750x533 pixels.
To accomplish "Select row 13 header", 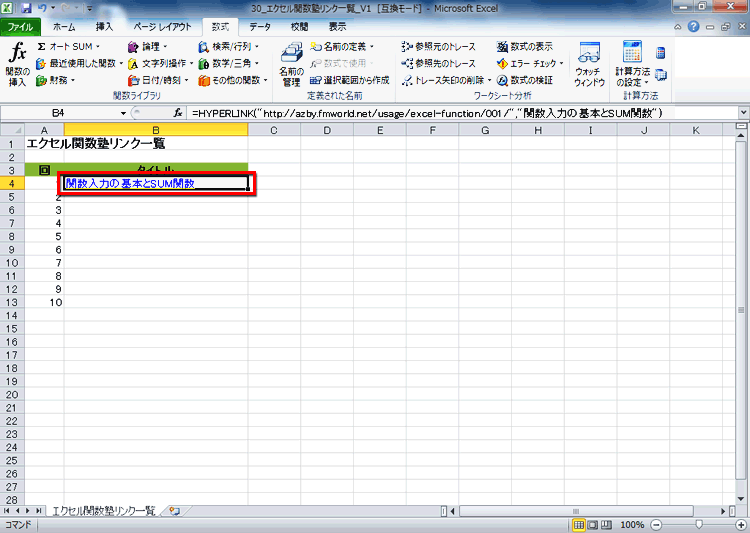I will [x=12, y=302].
